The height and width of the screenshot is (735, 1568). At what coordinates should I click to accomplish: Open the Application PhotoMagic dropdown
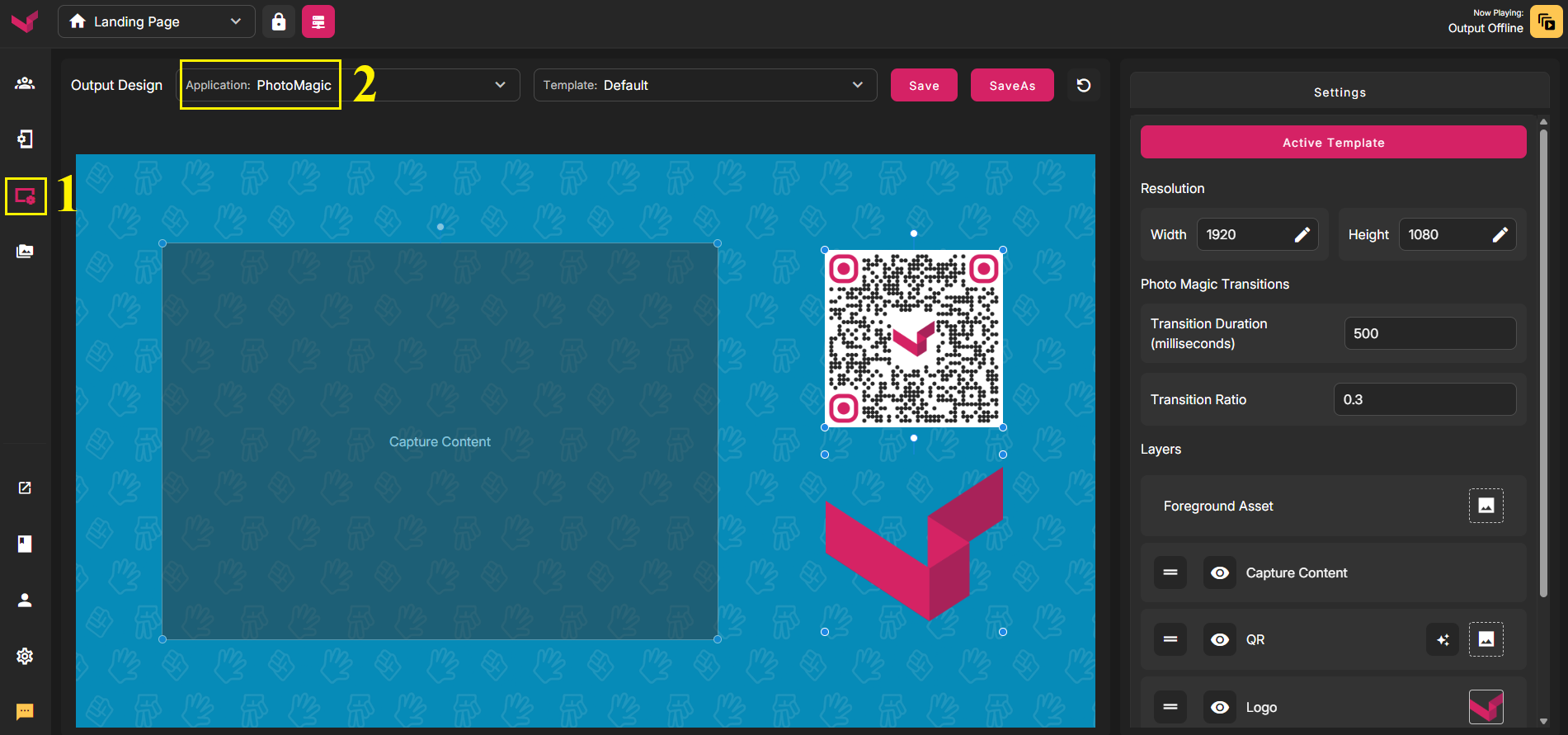tap(350, 85)
